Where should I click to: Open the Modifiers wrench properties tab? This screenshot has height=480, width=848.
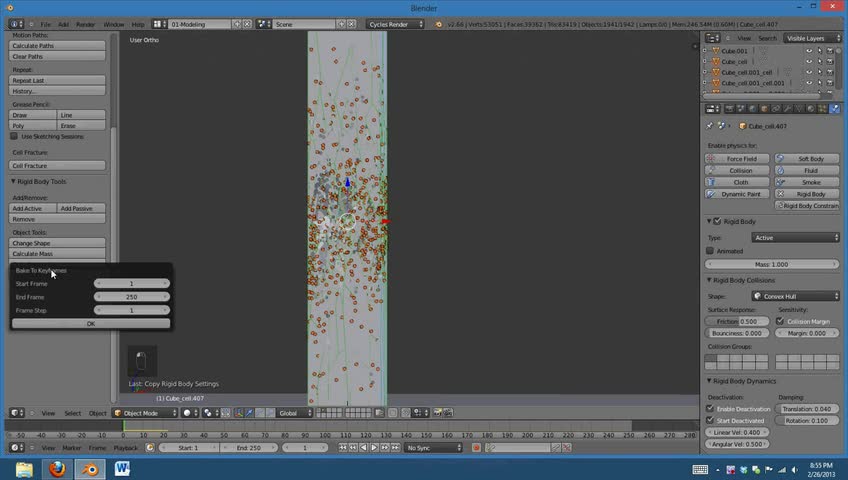click(x=787, y=109)
